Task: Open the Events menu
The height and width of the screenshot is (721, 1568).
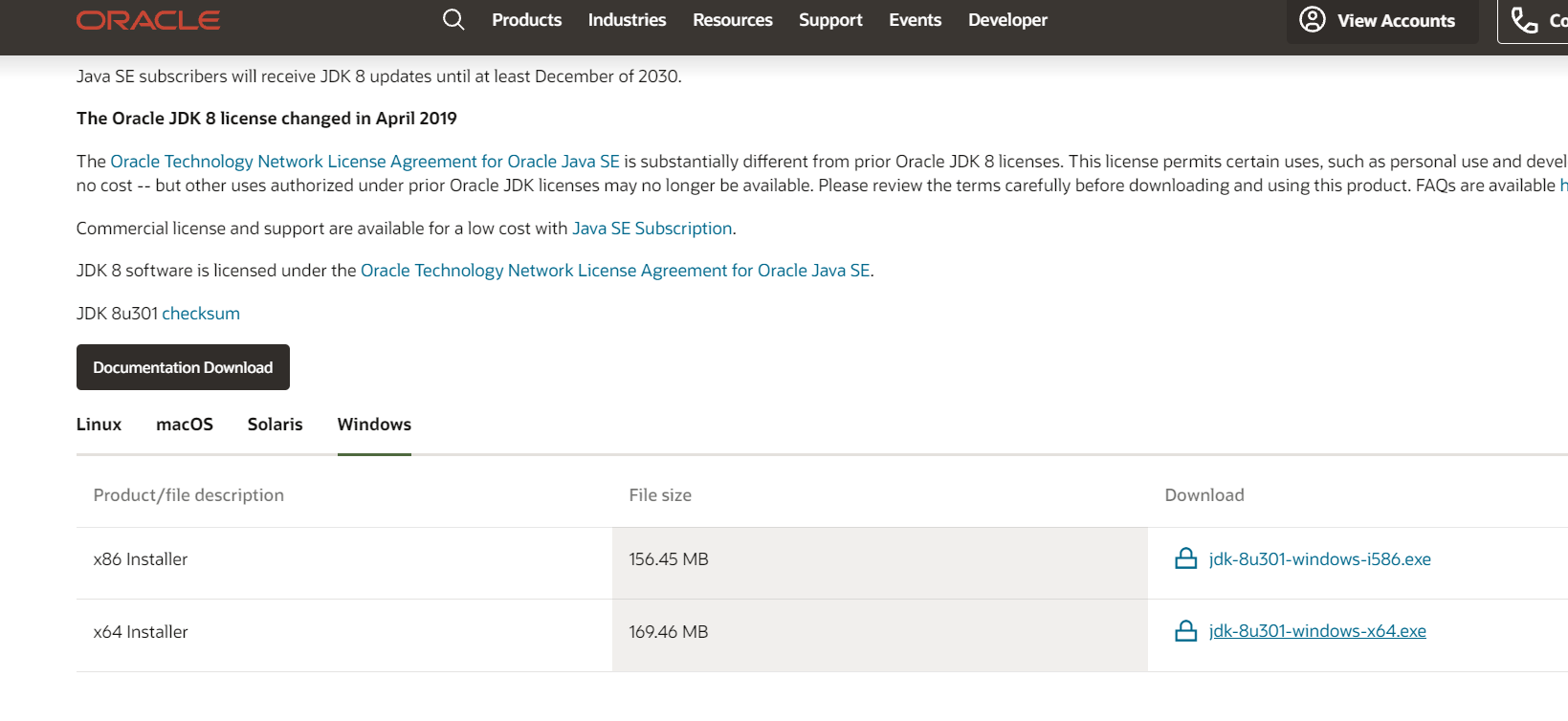Action: [x=916, y=20]
